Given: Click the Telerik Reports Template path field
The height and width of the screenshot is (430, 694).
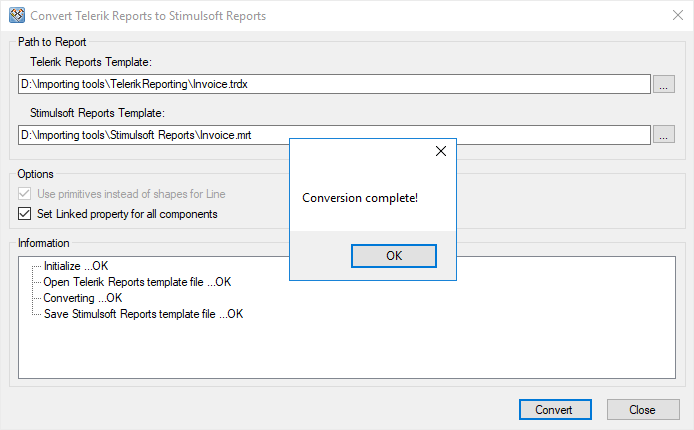Looking at the screenshot, I should pos(334,85).
